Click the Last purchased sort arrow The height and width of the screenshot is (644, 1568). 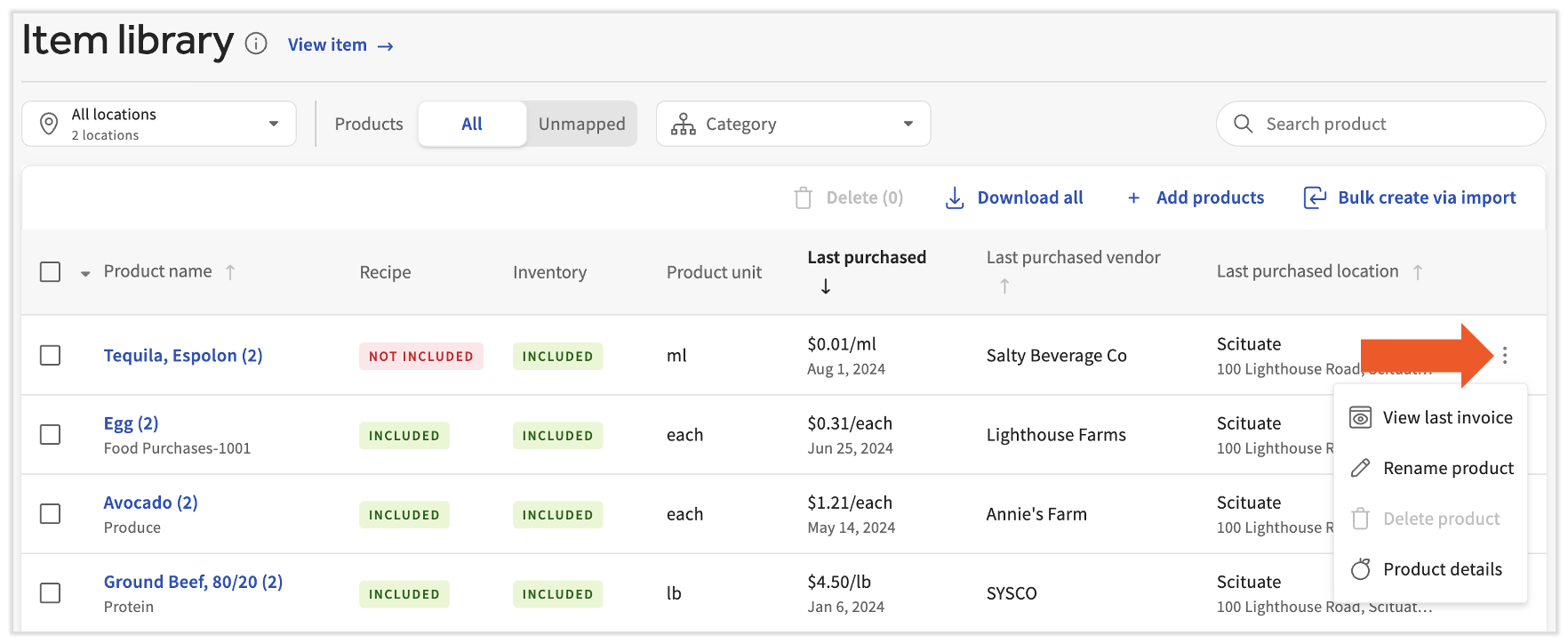pos(826,286)
